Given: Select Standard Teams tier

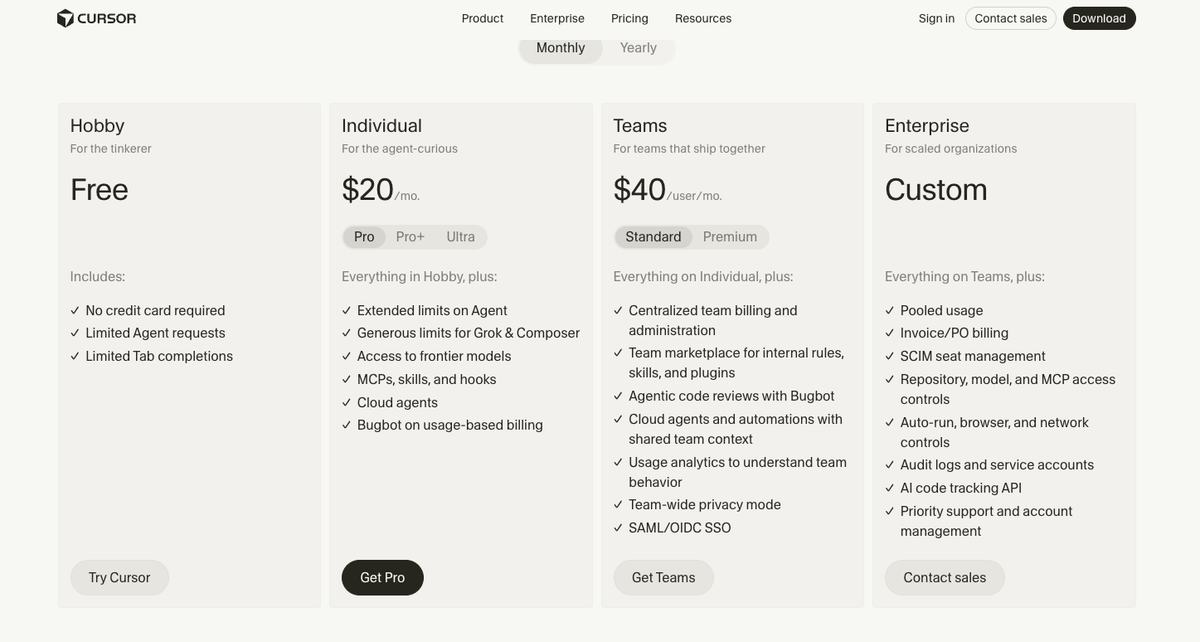Looking at the screenshot, I should pyautogui.click(x=653, y=237).
